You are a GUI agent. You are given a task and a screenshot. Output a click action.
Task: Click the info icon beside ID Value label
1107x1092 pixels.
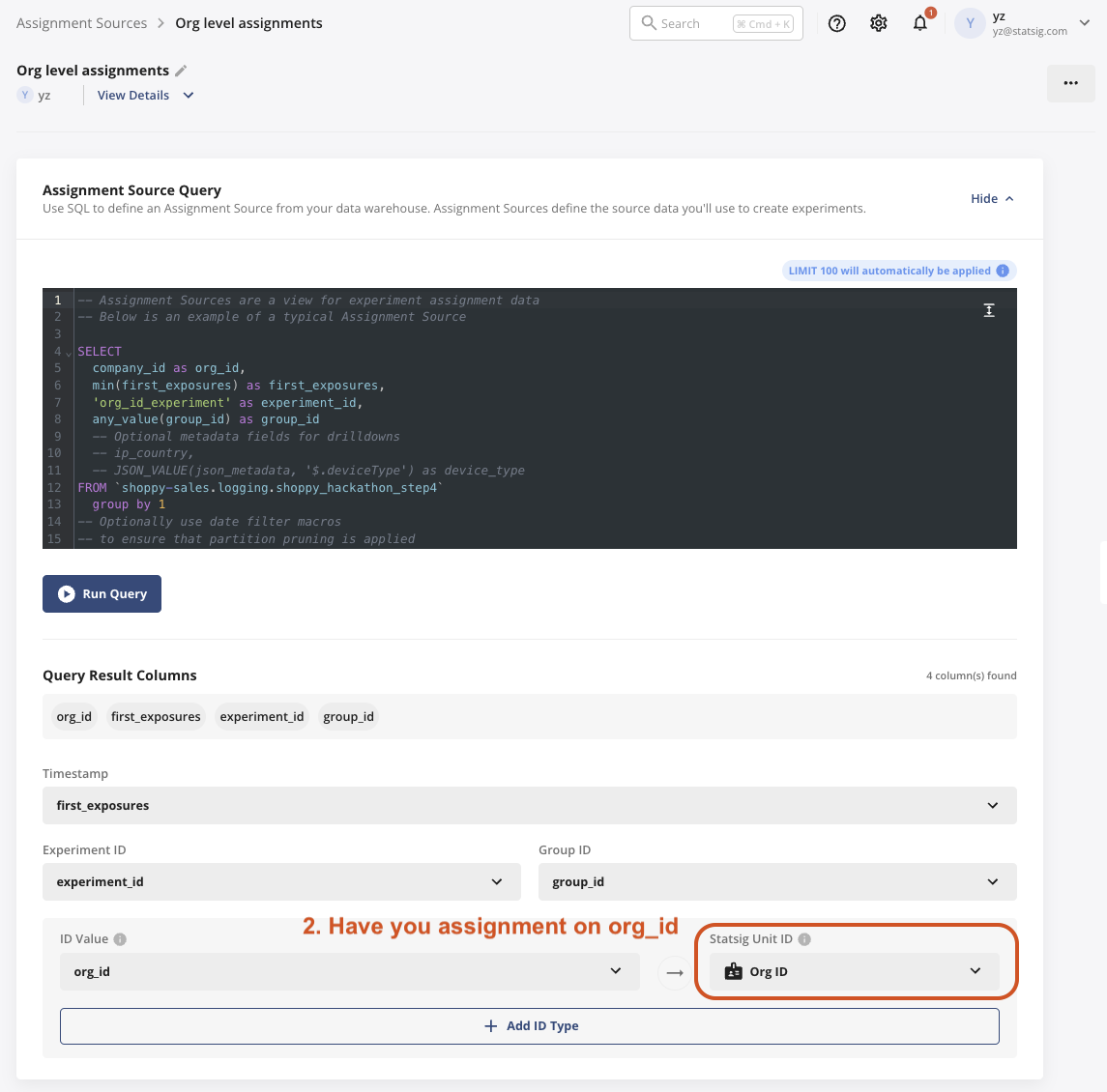(120, 937)
